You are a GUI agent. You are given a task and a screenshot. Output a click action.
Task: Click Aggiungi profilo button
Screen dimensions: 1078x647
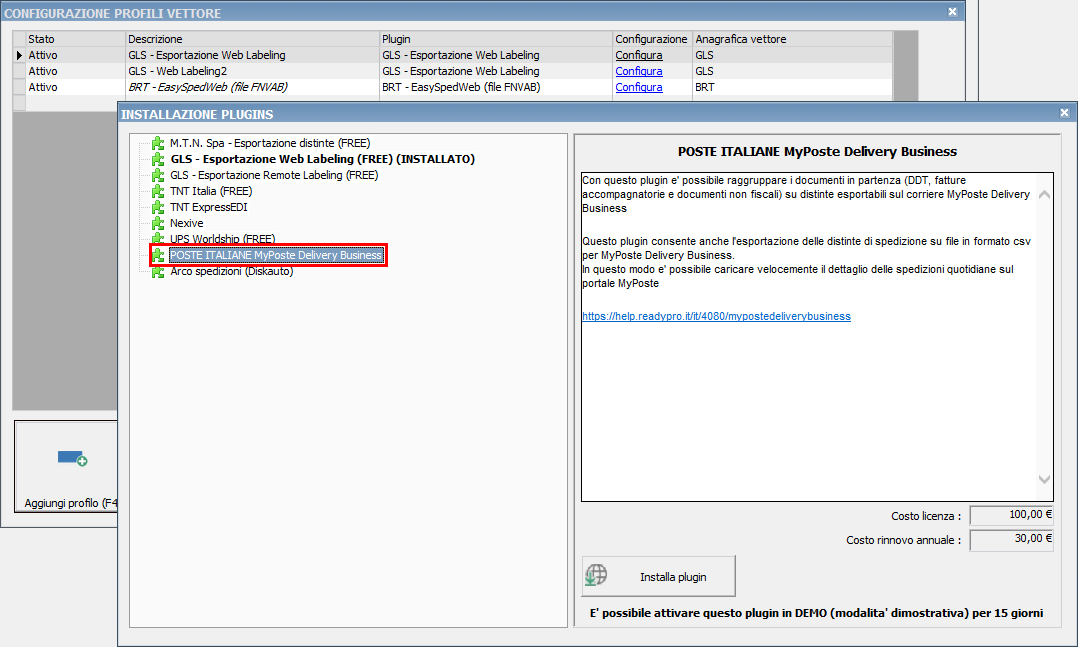coord(66,466)
